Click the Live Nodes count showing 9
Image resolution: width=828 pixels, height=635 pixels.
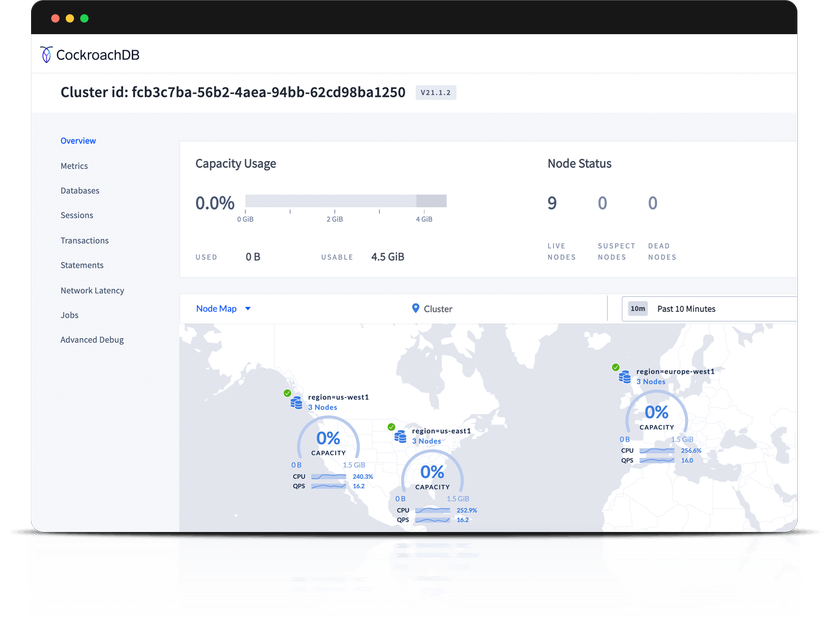pos(552,203)
